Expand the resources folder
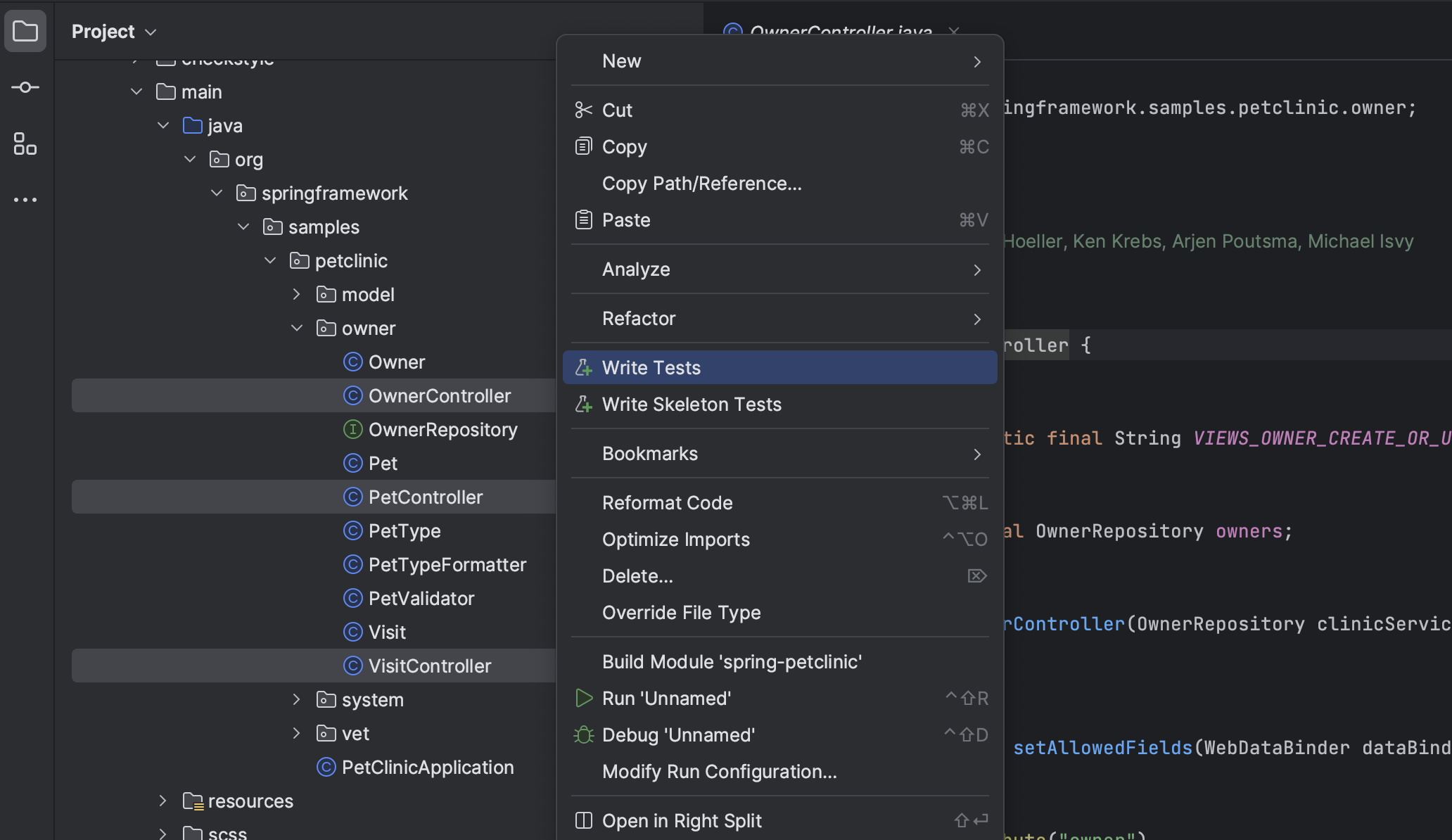Viewport: 1452px width, 840px height. tap(163, 801)
